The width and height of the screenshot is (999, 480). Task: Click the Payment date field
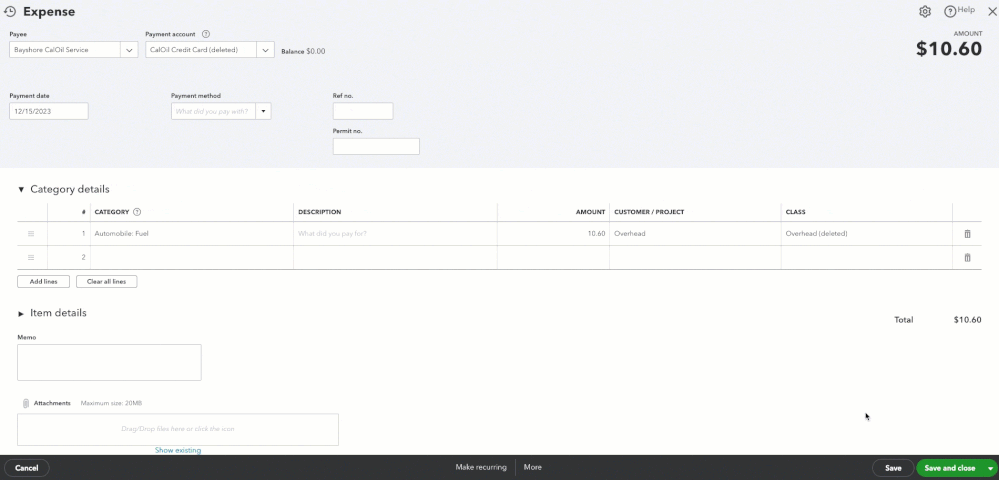[49, 111]
